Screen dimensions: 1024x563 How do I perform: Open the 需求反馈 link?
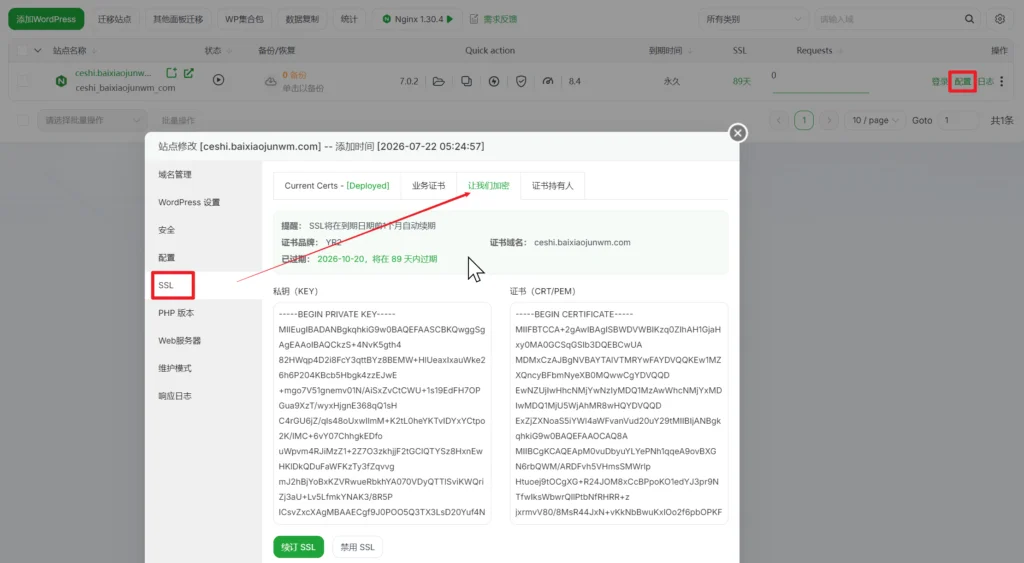(x=500, y=19)
